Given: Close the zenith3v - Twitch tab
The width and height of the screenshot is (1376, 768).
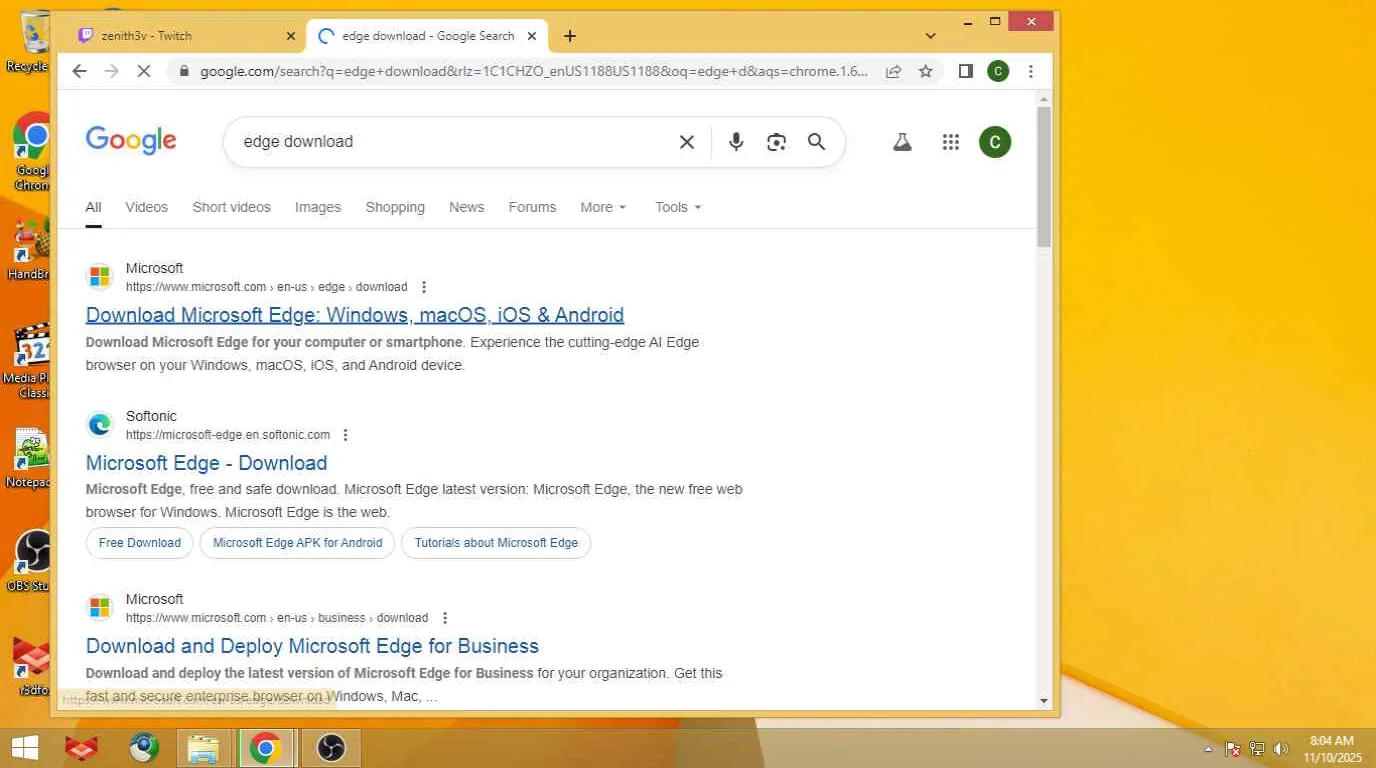Looking at the screenshot, I should (x=291, y=36).
